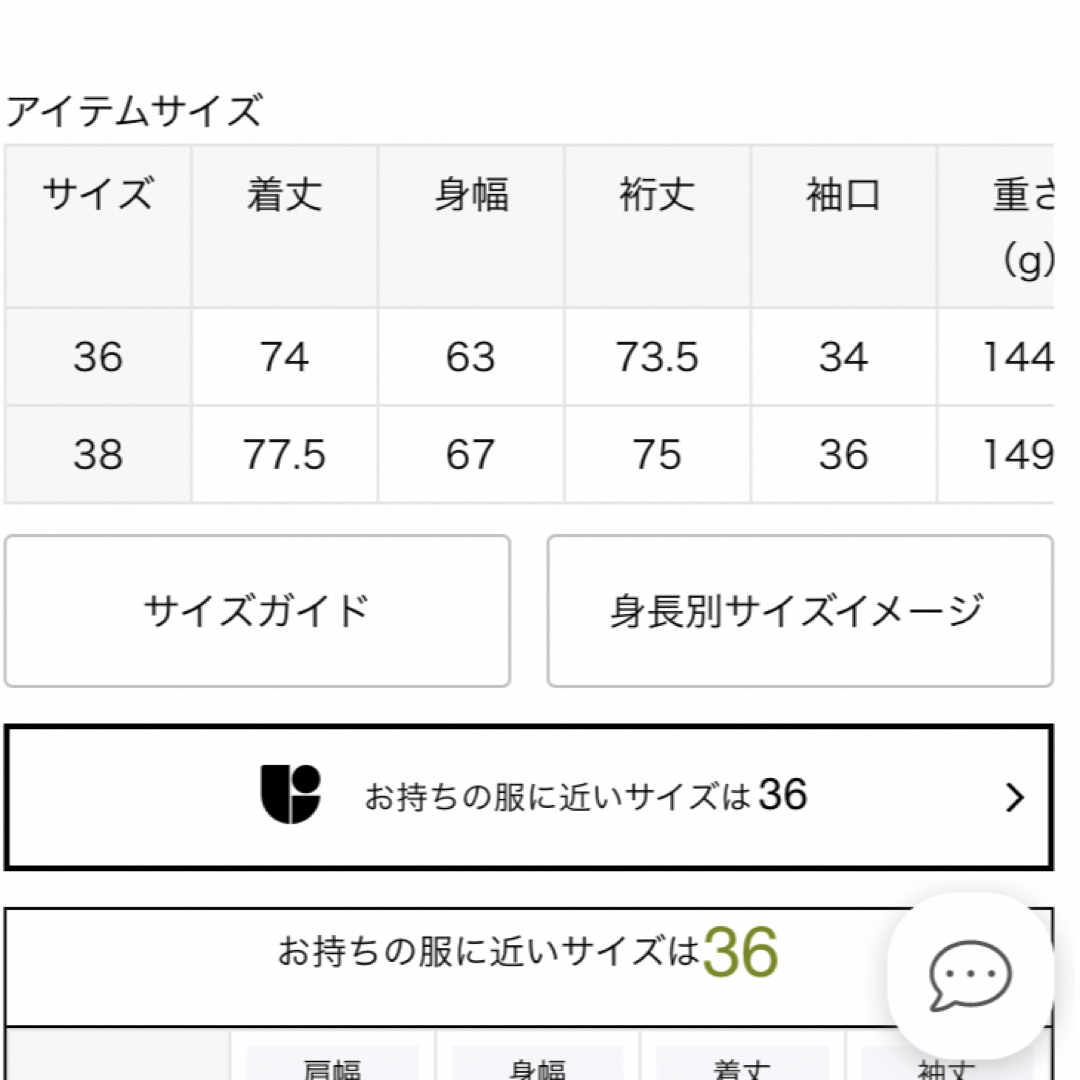The height and width of the screenshot is (1080, 1080).
Task: Select the 77.5 着丈 value cell
Action: click(x=284, y=455)
